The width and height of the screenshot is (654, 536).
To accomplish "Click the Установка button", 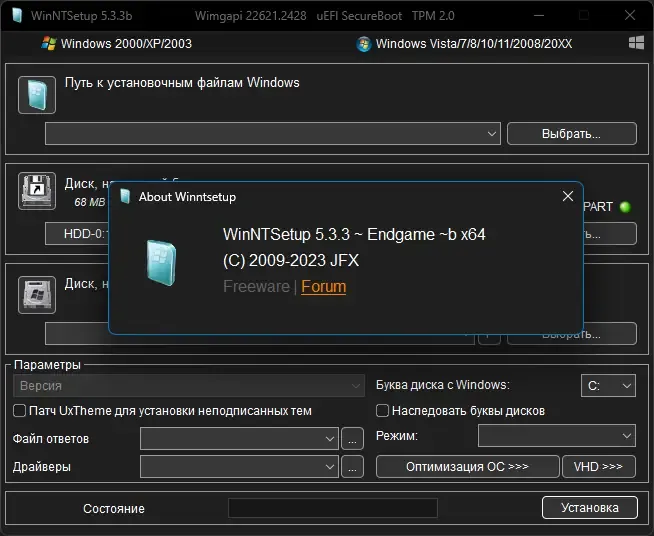I will [590, 508].
